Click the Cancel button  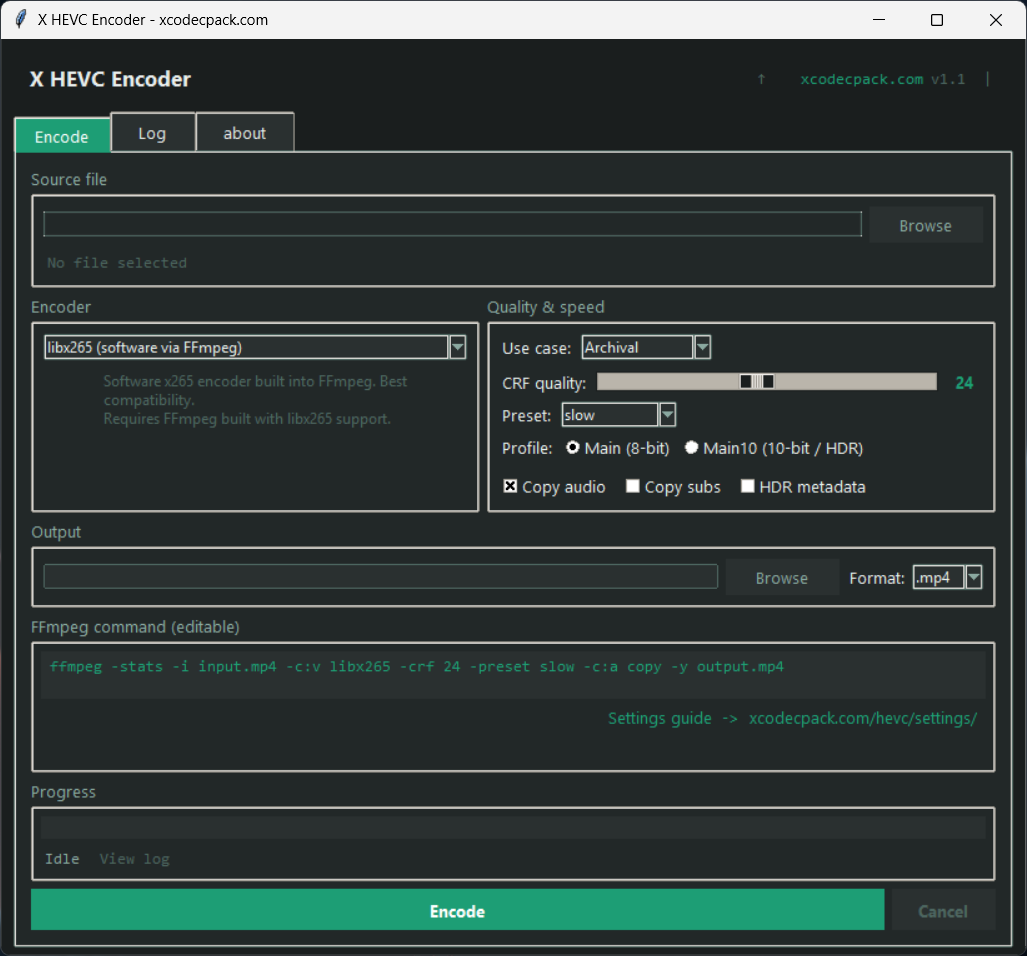point(943,911)
